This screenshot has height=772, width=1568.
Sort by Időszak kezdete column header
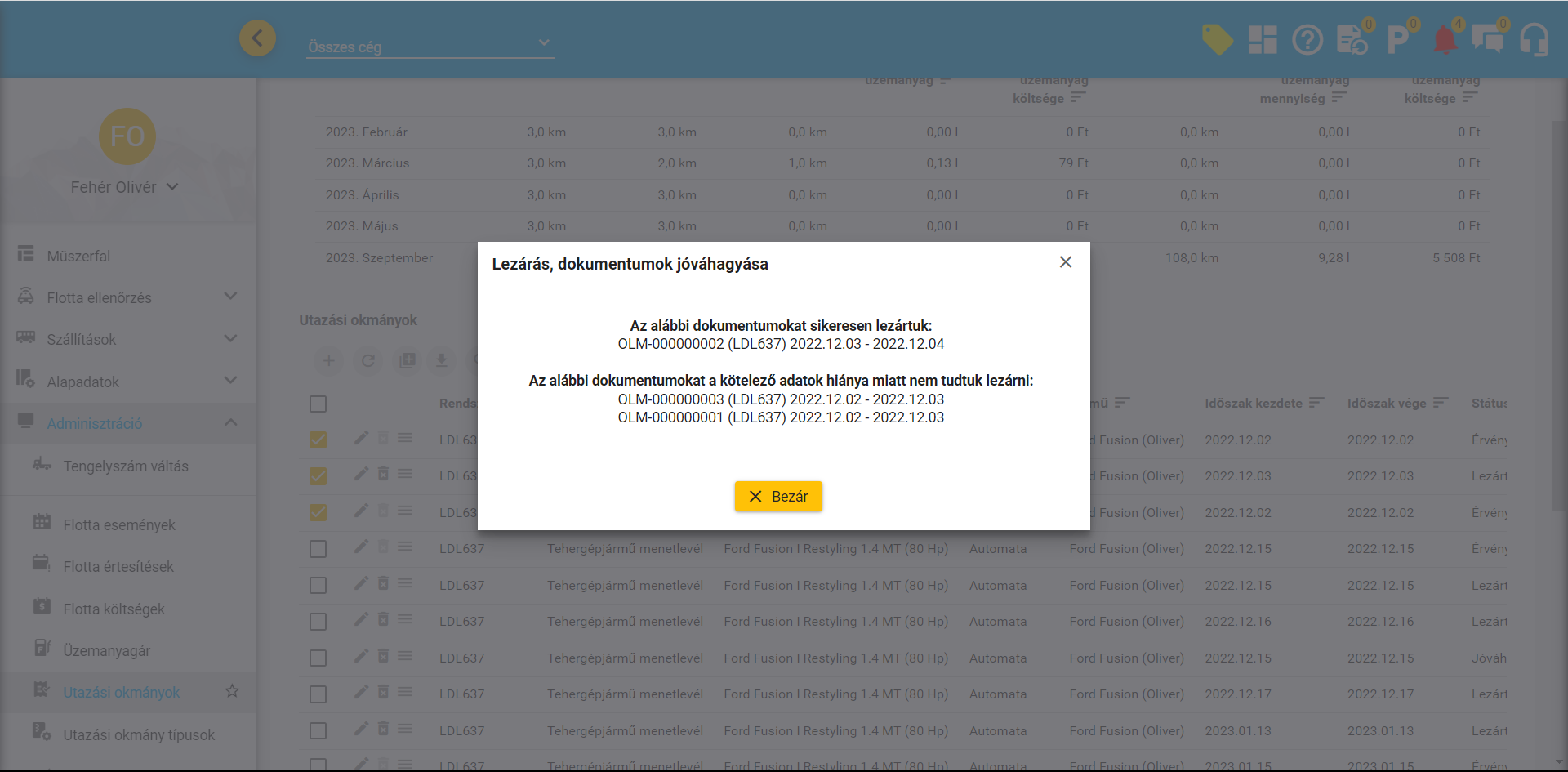(1254, 403)
